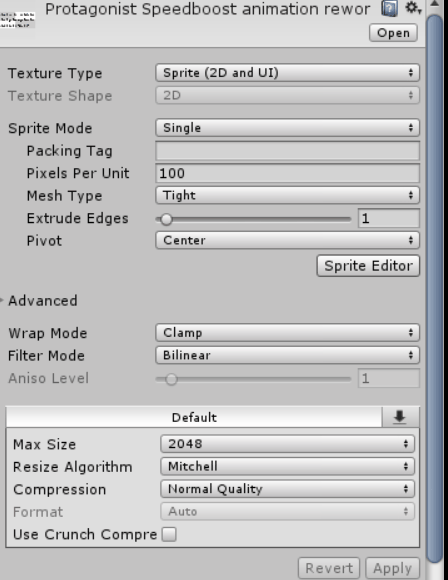The width and height of the screenshot is (448, 580).
Task: Click the 'Sprite Mode' label
Action: (x=50, y=128)
